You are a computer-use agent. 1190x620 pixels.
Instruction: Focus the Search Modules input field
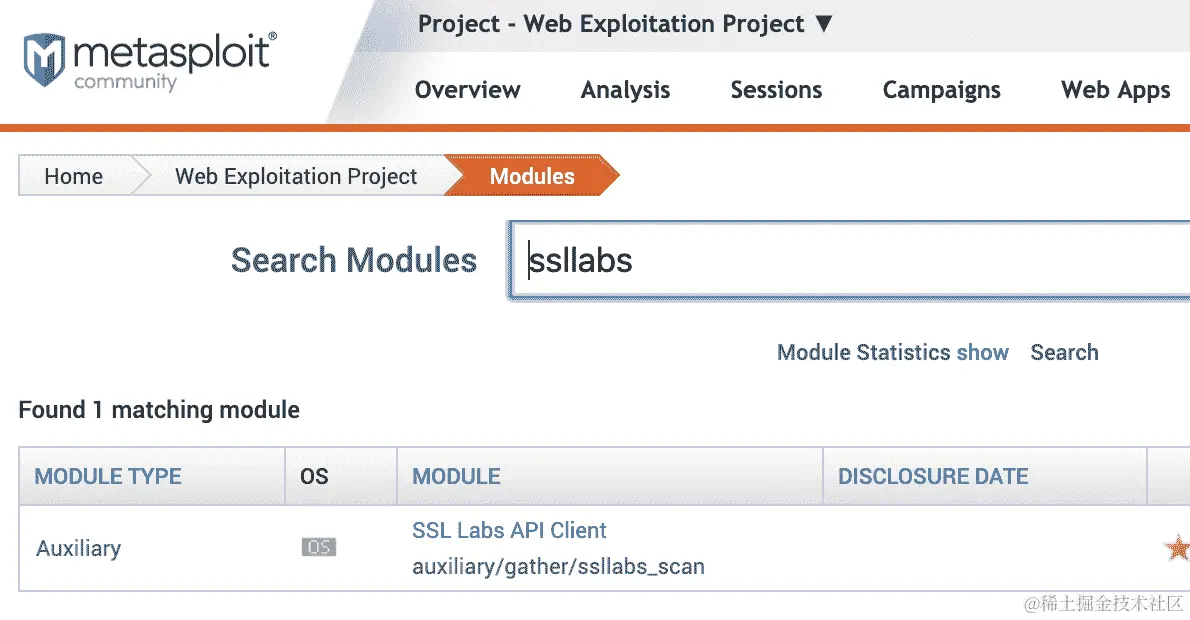click(850, 260)
